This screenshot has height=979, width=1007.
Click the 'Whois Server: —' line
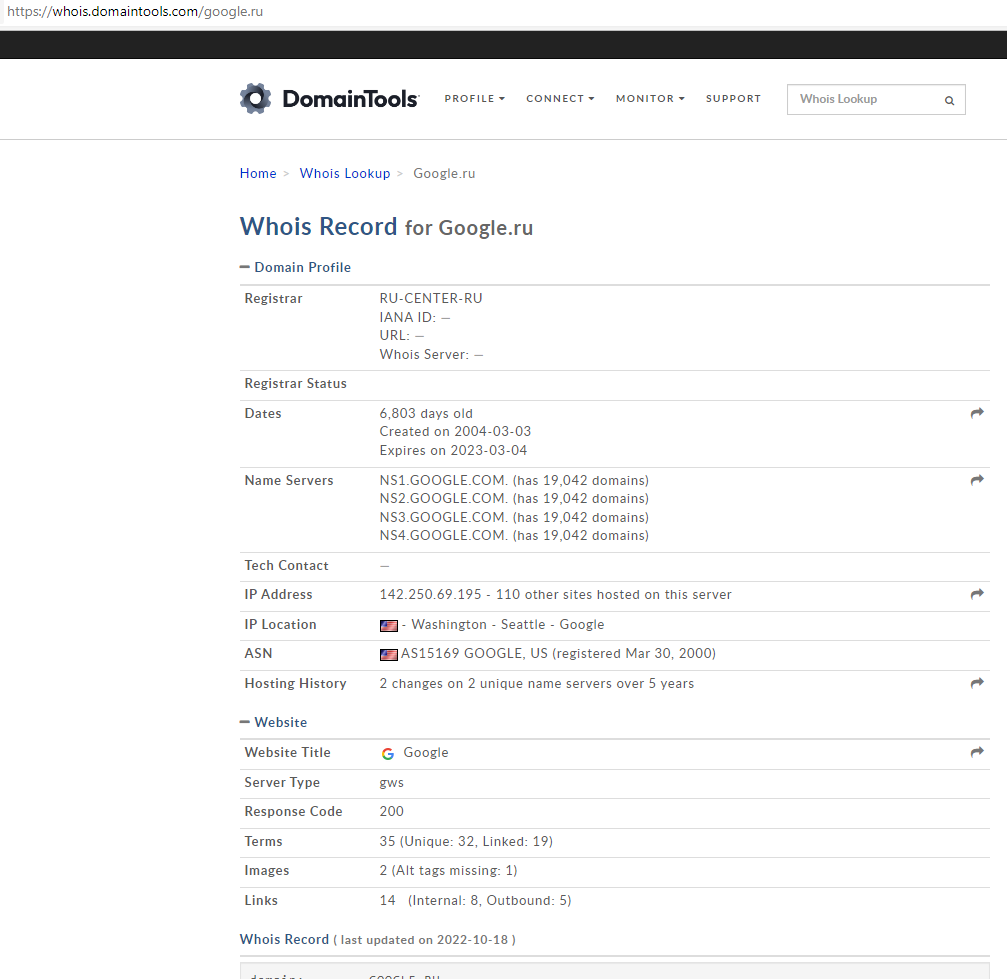point(432,355)
